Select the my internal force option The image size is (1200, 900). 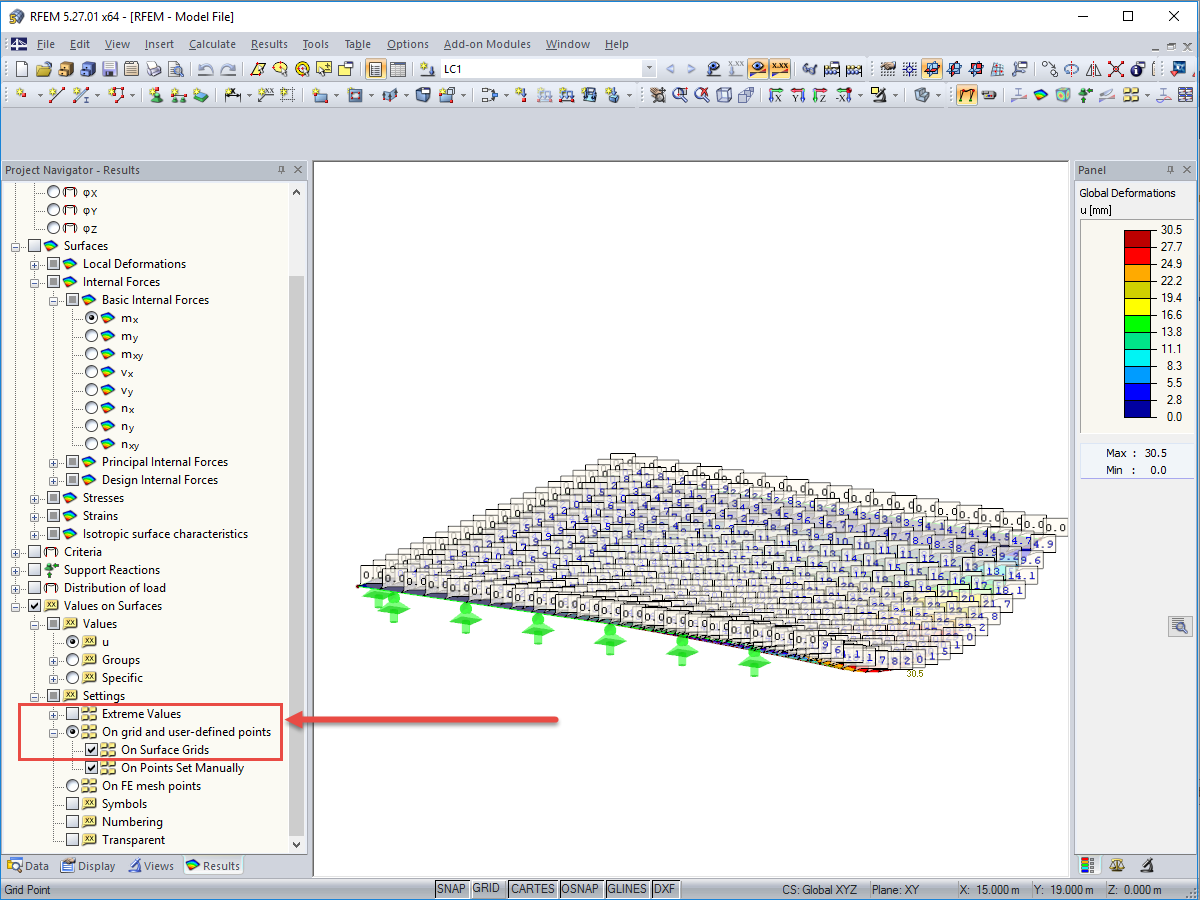[x=92, y=336]
